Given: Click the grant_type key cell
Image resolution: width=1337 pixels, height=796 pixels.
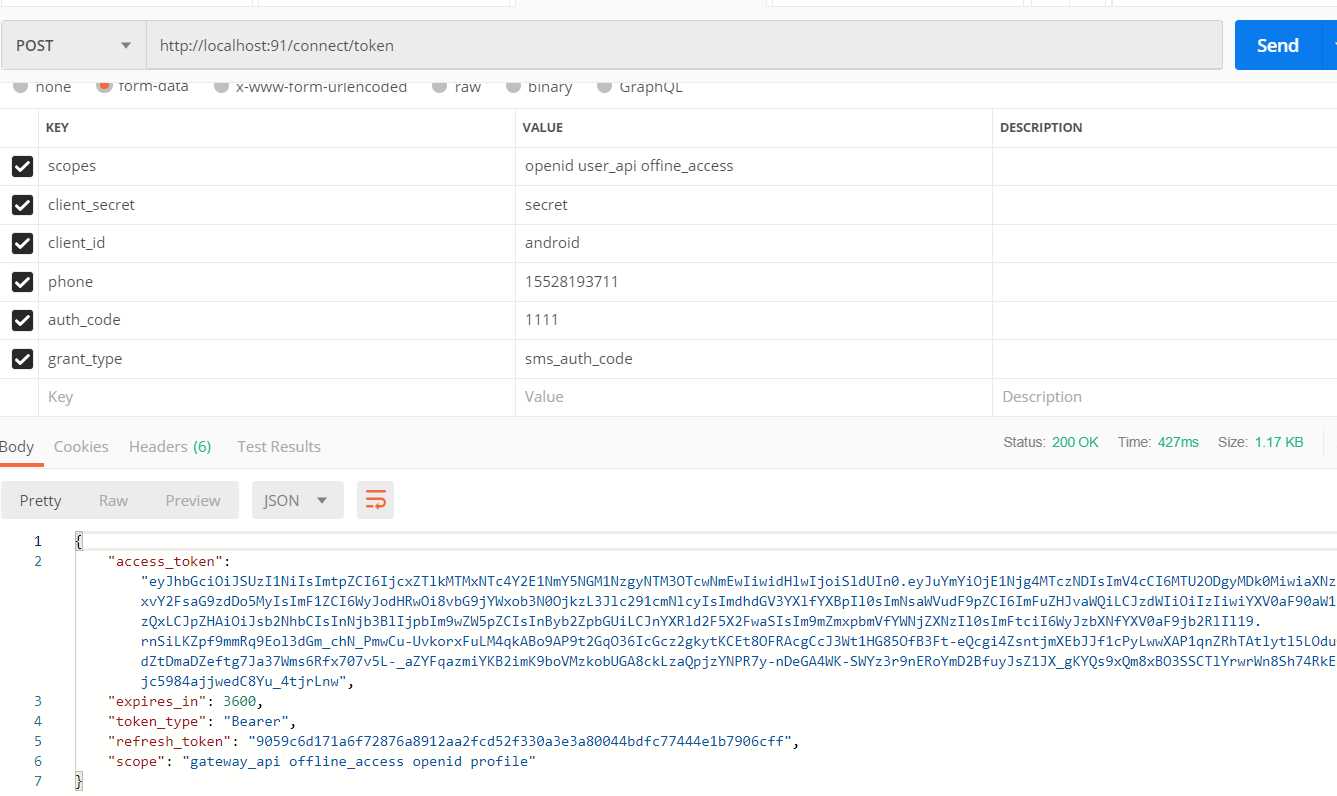Looking at the screenshot, I should tap(277, 359).
